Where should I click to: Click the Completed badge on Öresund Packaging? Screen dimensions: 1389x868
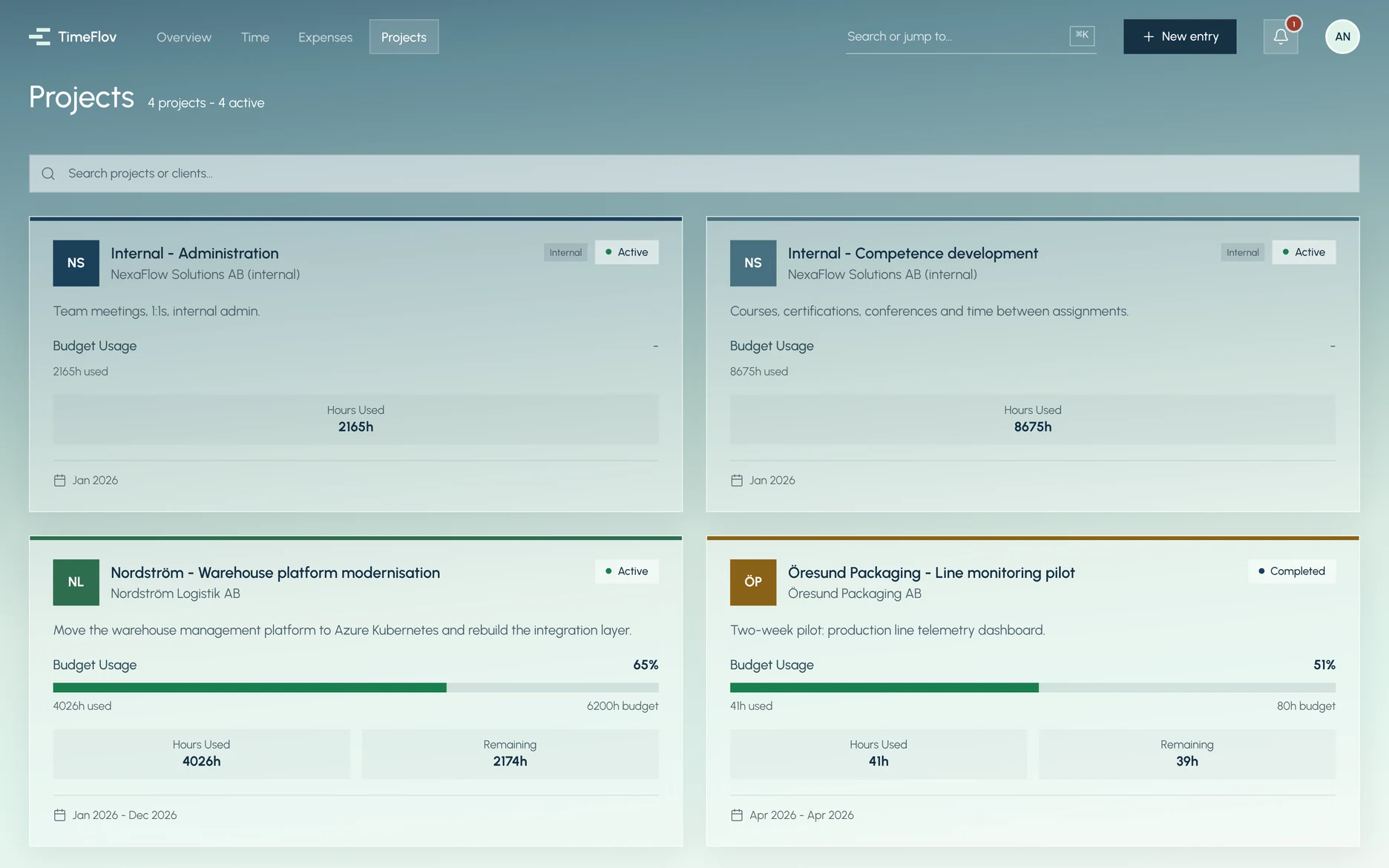point(1292,571)
